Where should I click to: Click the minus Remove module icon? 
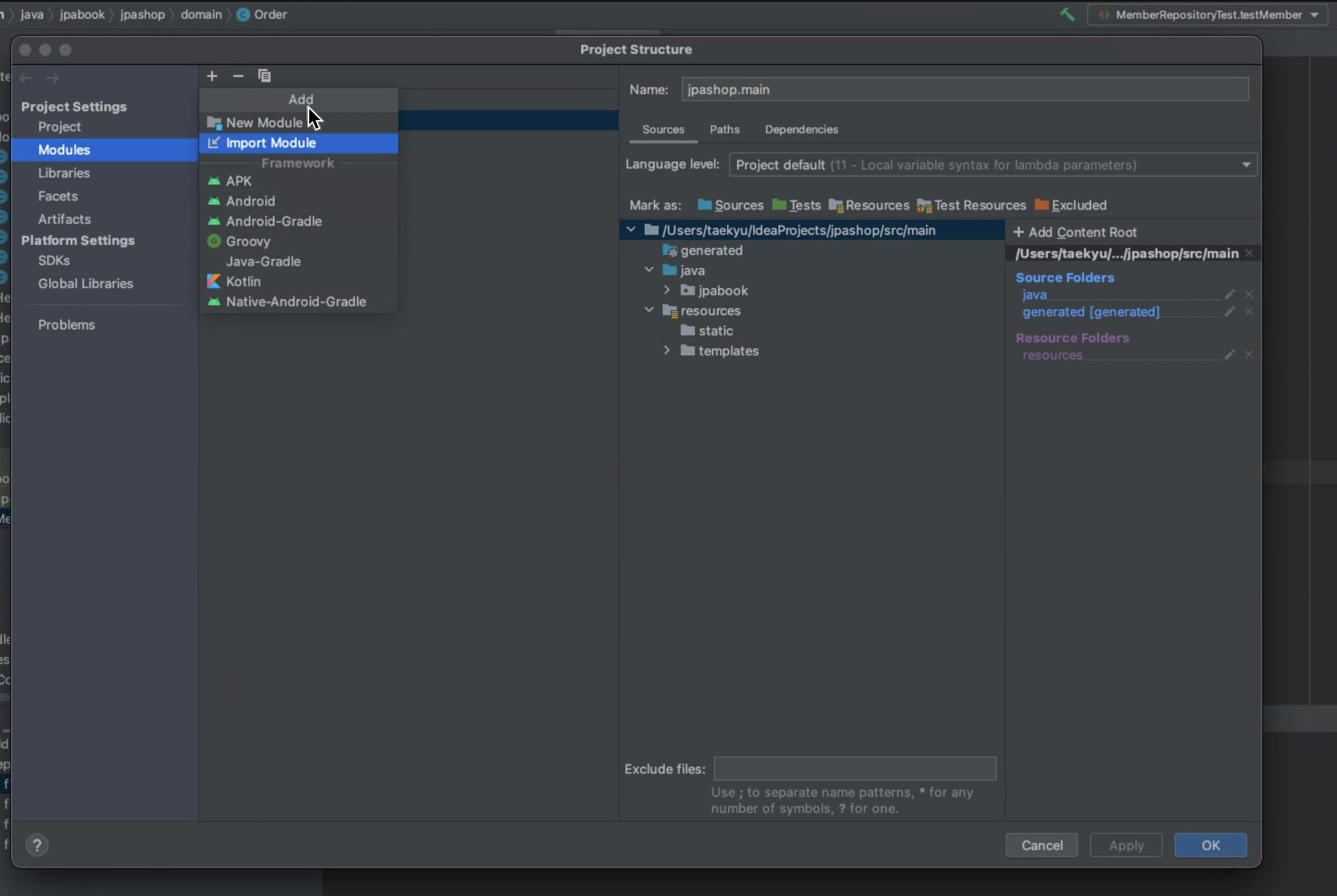pos(238,76)
